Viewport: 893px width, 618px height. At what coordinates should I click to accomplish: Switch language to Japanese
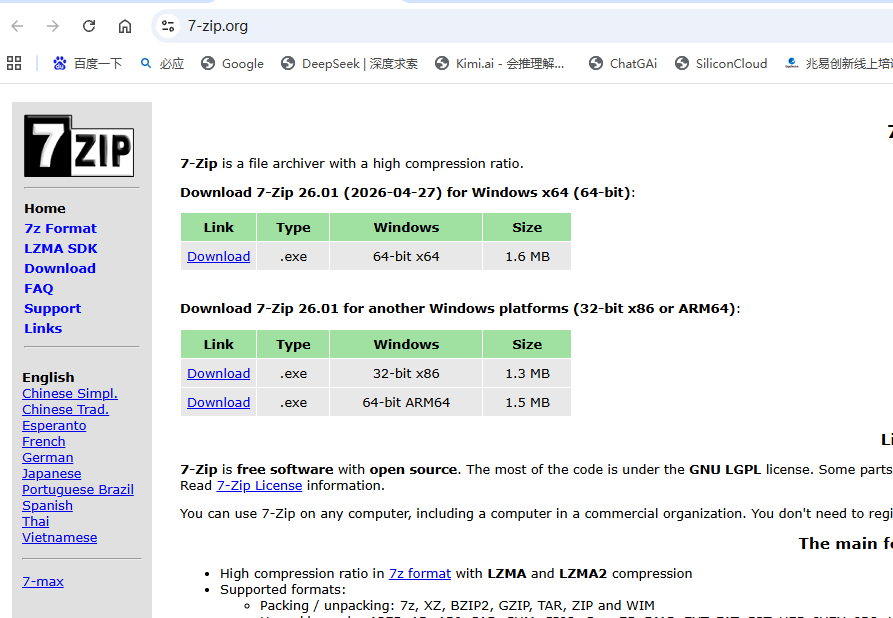(52, 473)
